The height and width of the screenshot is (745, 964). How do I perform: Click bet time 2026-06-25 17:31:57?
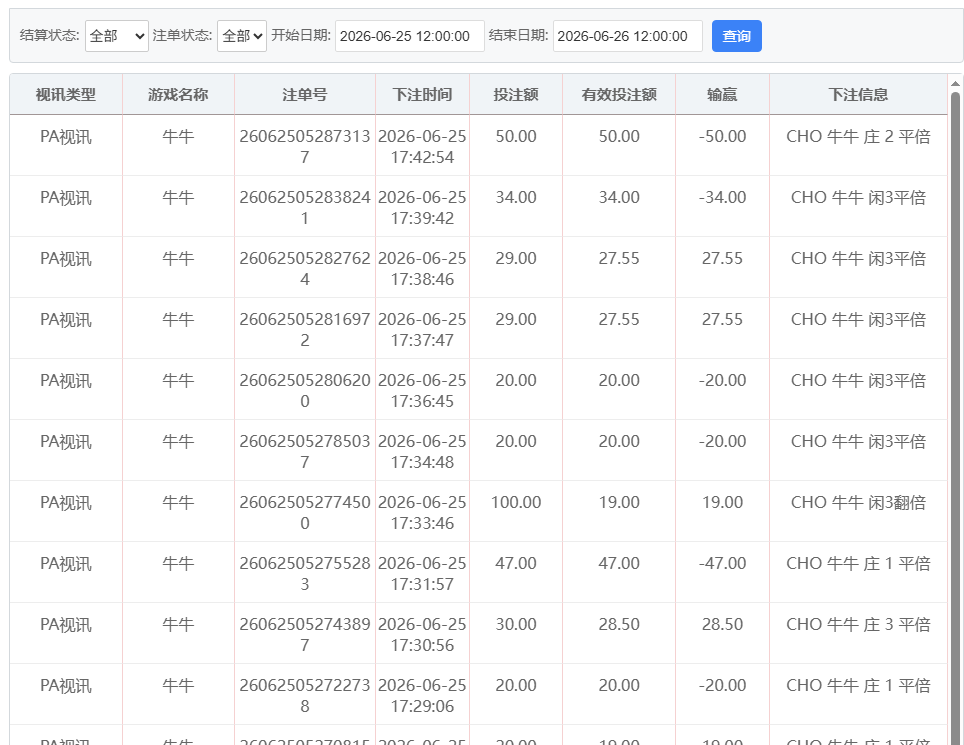(x=422, y=573)
